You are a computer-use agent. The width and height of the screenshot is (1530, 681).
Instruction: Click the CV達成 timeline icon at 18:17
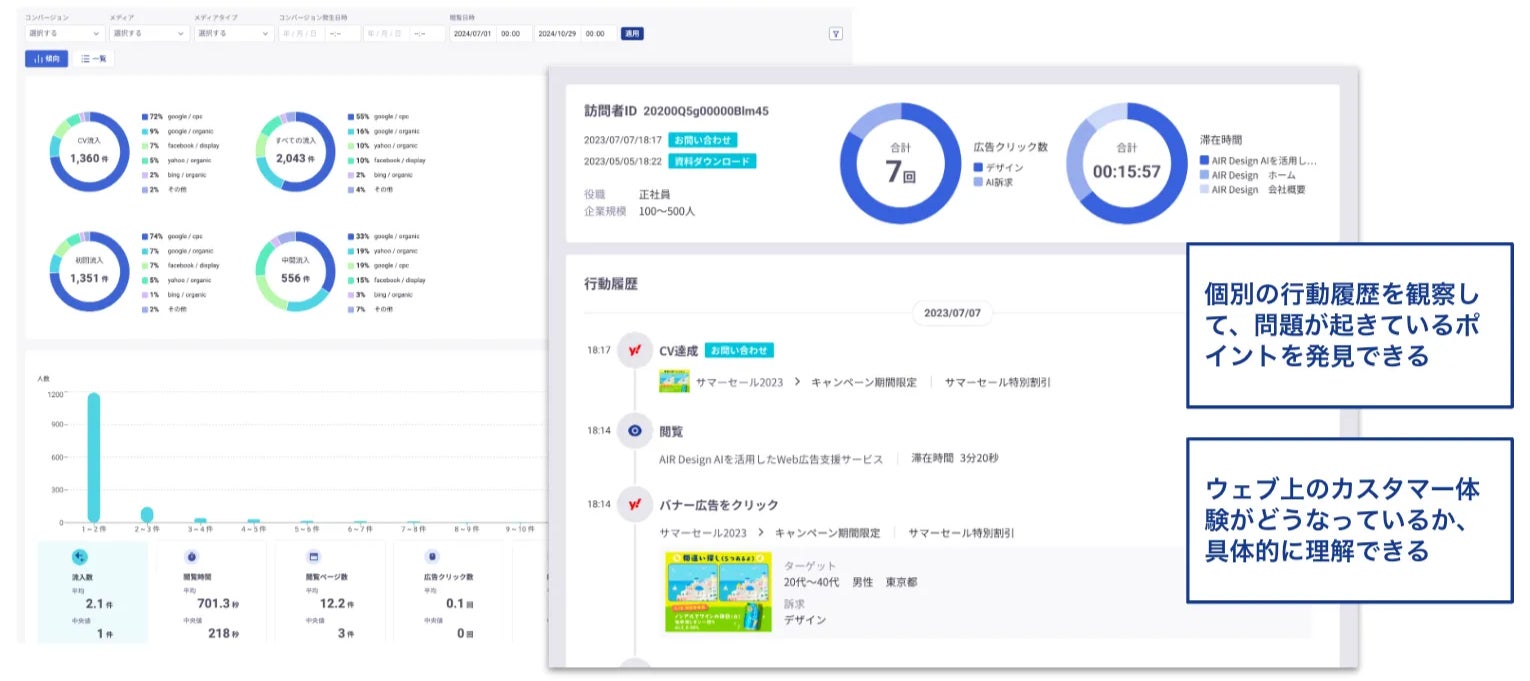pyautogui.click(x=634, y=351)
